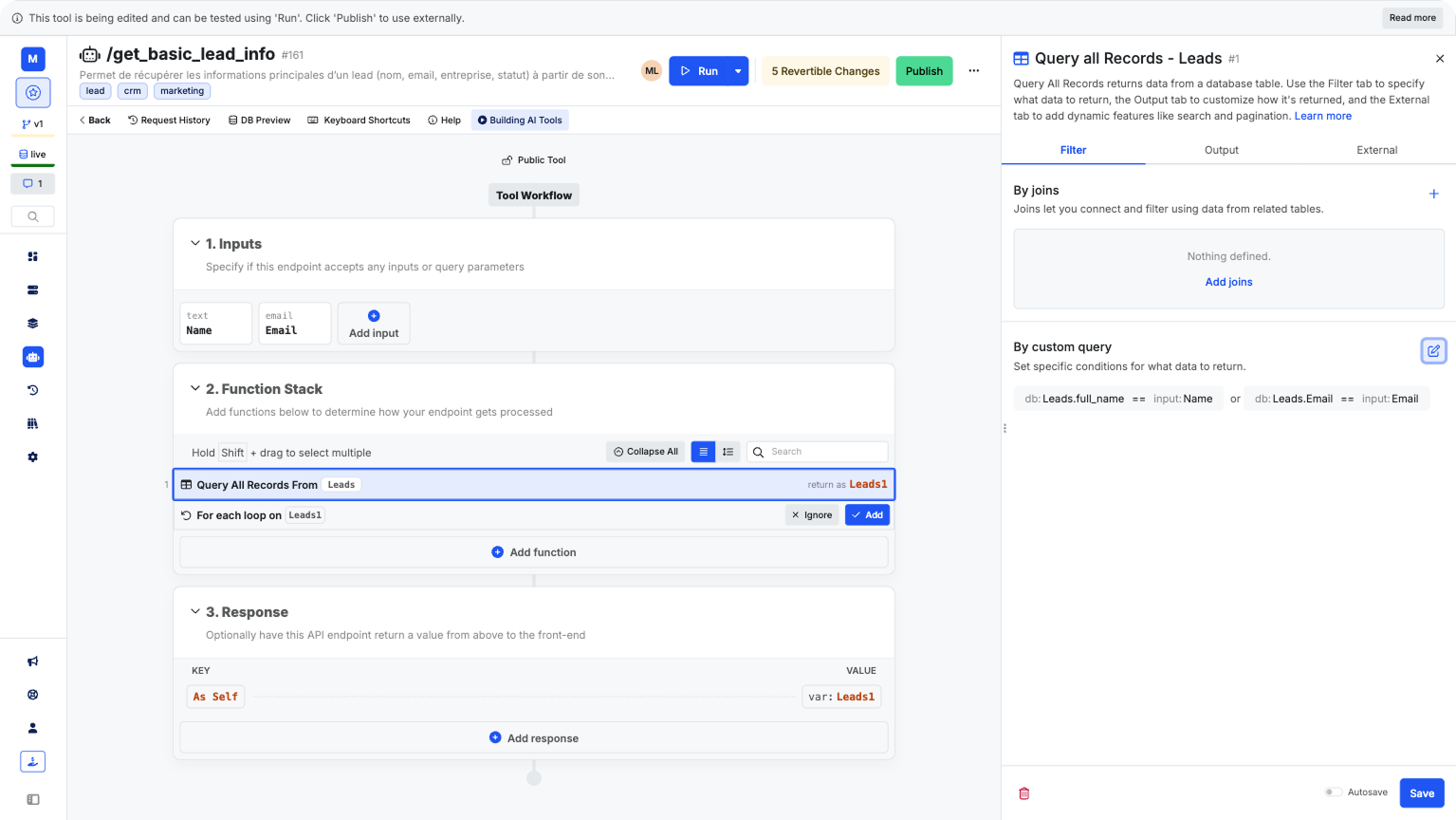Image resolution: width=1456 pixels, height=820 pixels.
Task: Open the layers stack icon in sidebar
Action: click(33, 324)
